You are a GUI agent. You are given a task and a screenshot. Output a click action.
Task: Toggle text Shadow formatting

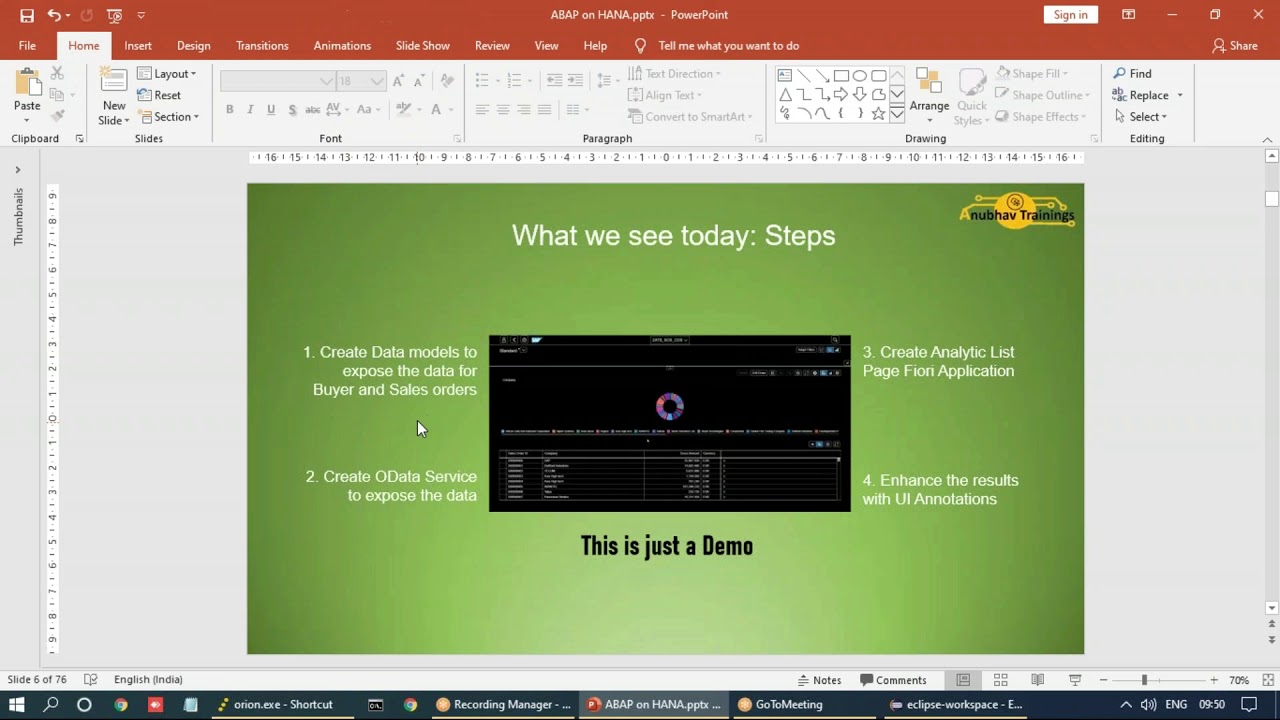(292, 109)
